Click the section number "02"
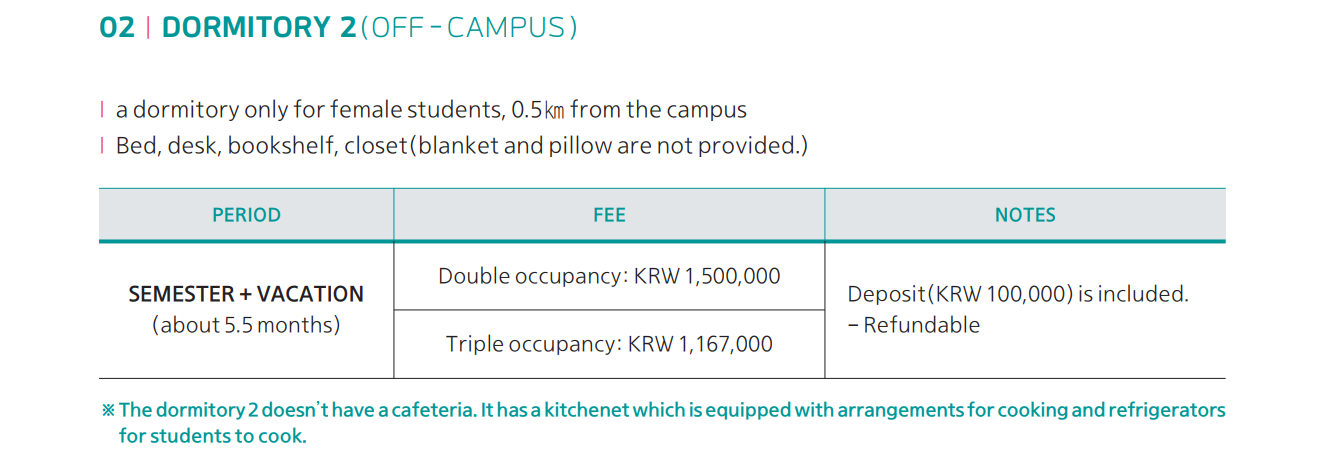 117,28
